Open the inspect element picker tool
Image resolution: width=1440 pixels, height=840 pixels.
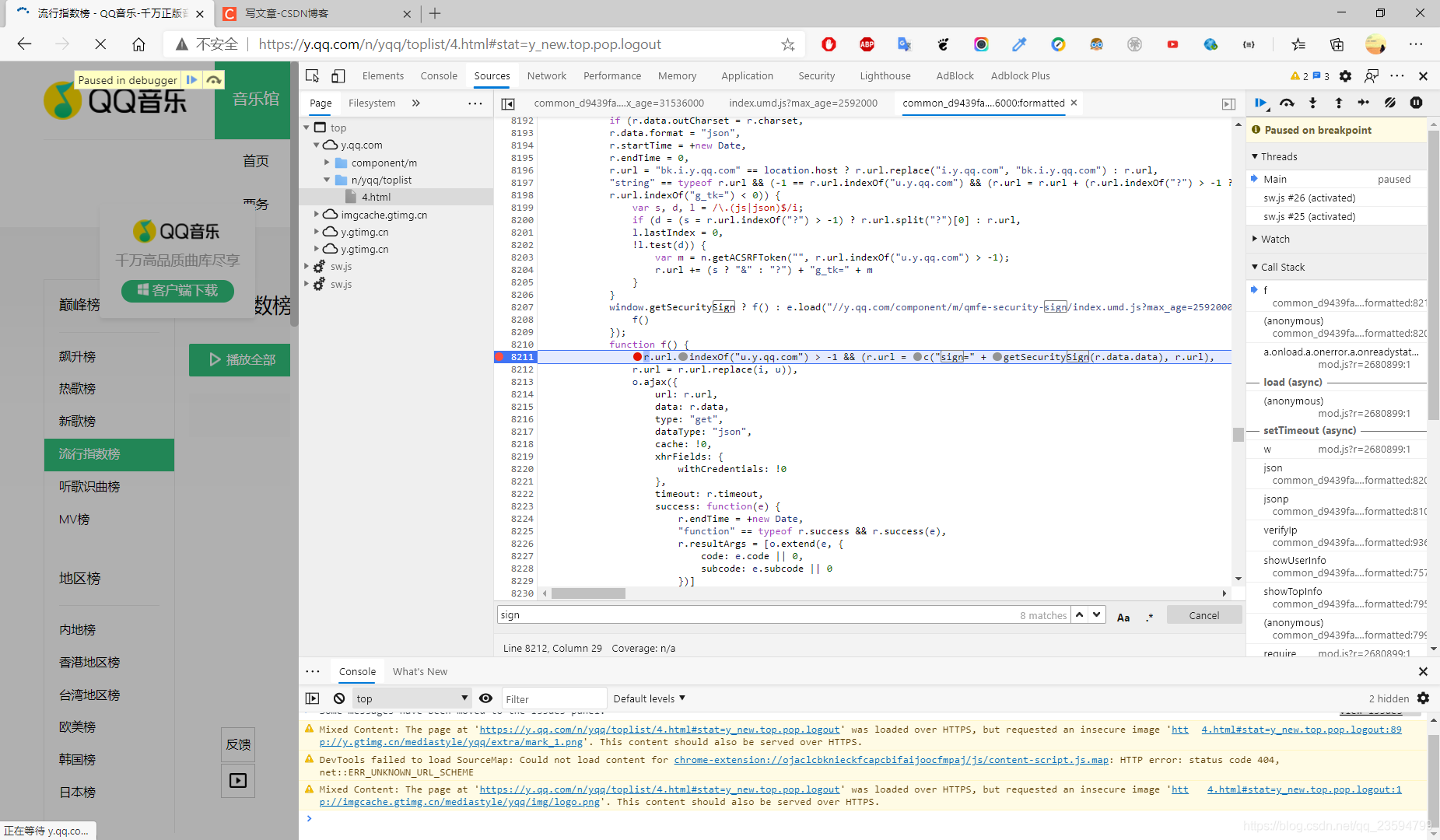313,75
